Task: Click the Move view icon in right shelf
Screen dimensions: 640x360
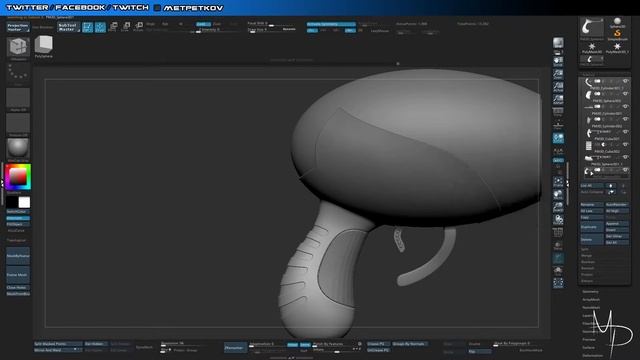Action: (x=558, y=195)
